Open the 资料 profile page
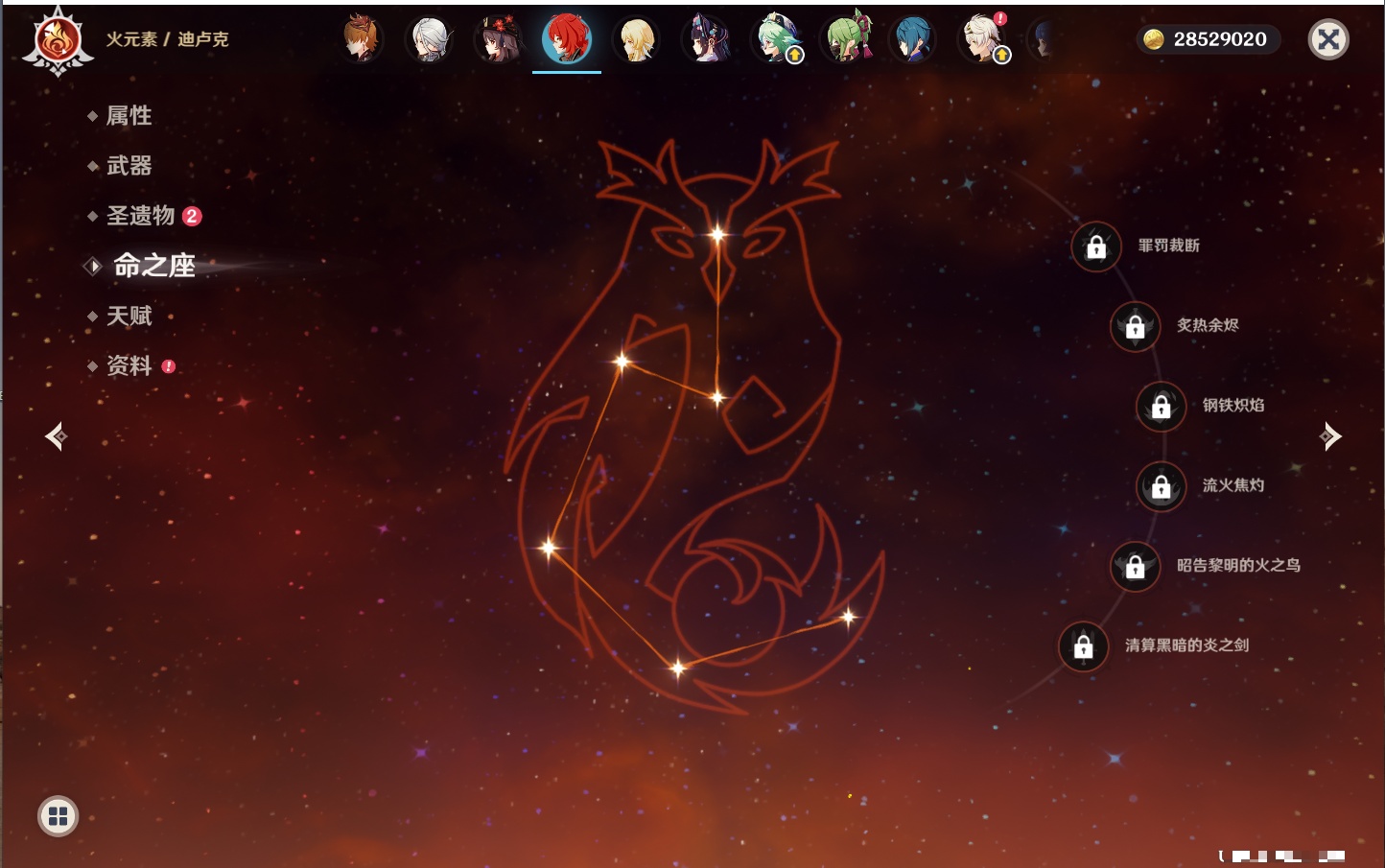 coord(129,365)
